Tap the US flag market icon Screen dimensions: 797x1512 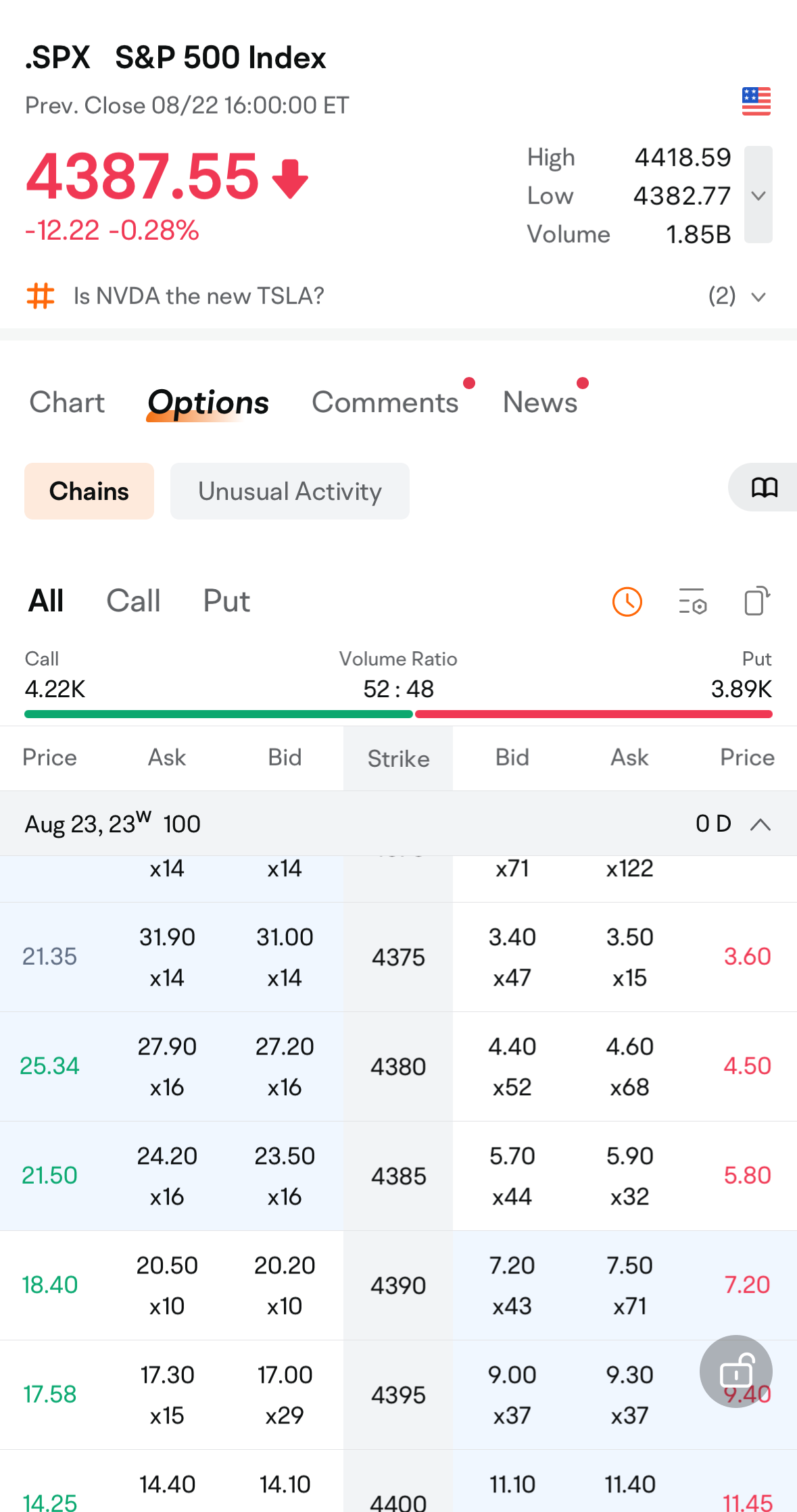point(756,101)
